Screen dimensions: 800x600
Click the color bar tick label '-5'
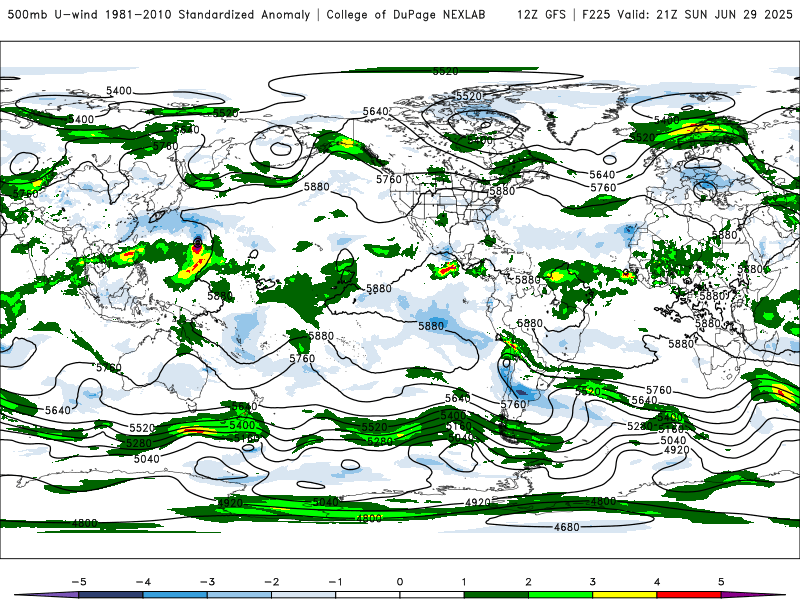[79, 582]
